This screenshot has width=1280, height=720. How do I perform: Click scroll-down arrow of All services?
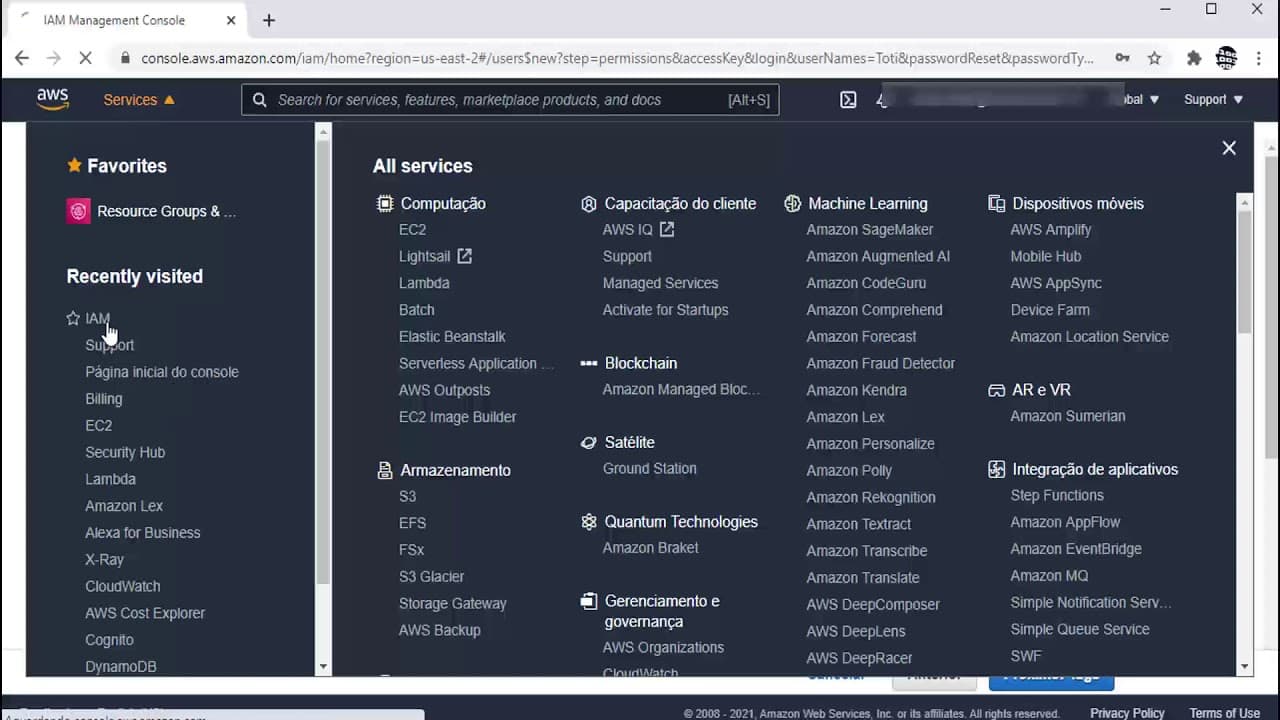pyautogui.click(x=1244, y=666)
